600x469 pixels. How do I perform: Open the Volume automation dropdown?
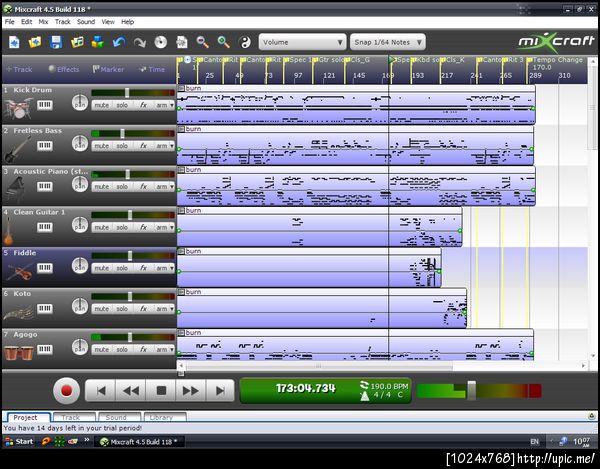pyautogui.click(x=302, y=42)
